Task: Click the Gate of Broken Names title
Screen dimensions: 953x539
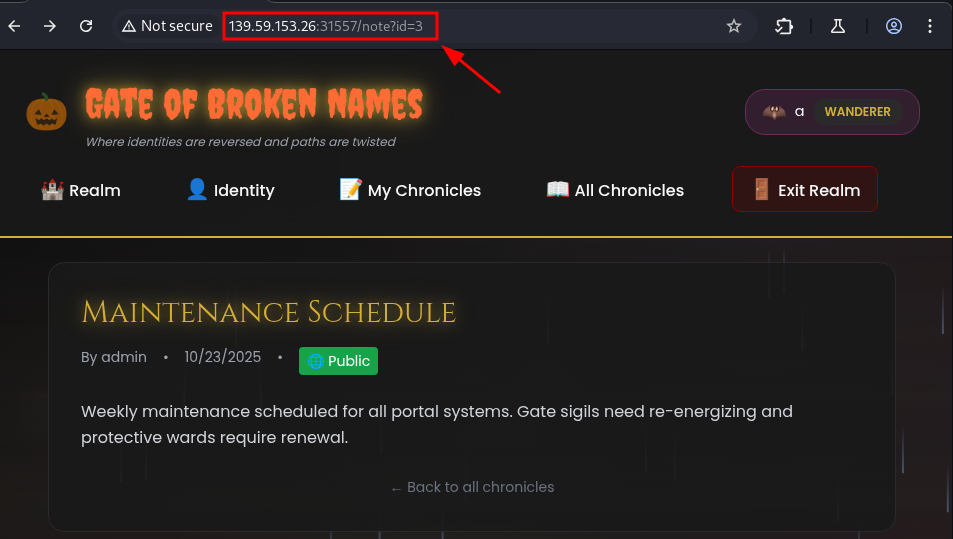Action: (254, 104)
